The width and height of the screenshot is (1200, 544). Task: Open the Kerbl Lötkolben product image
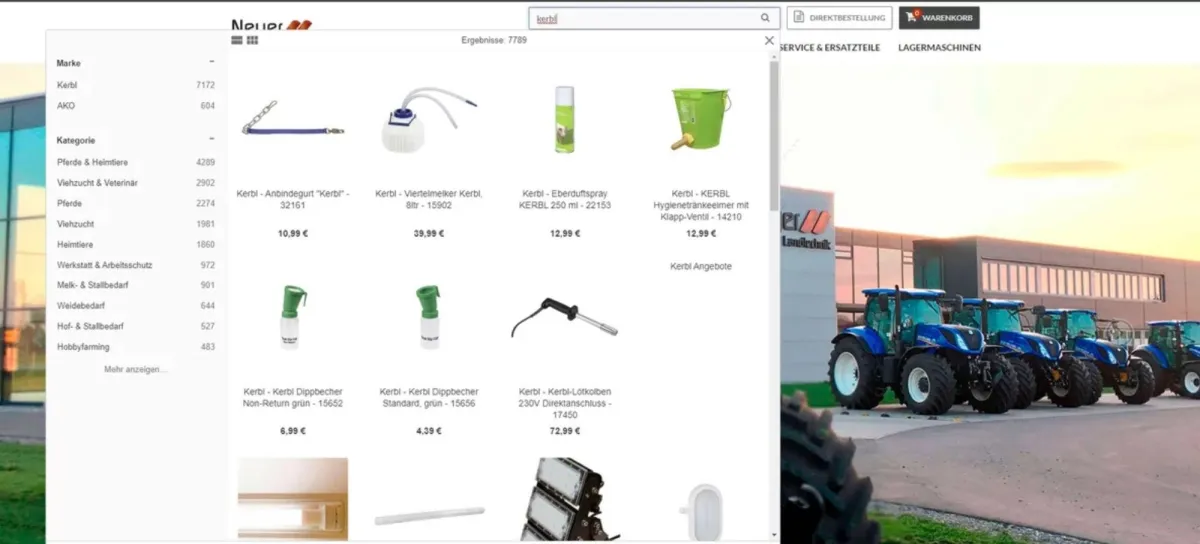point(565,320)
